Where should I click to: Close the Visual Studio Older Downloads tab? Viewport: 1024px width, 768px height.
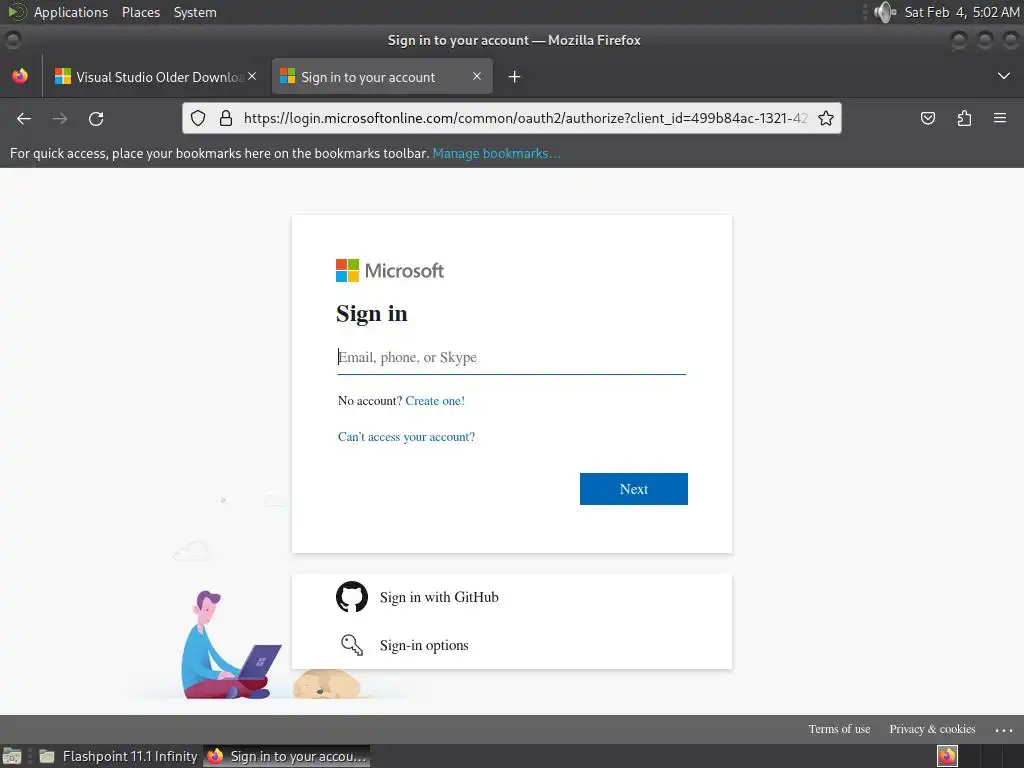point(252,76)
